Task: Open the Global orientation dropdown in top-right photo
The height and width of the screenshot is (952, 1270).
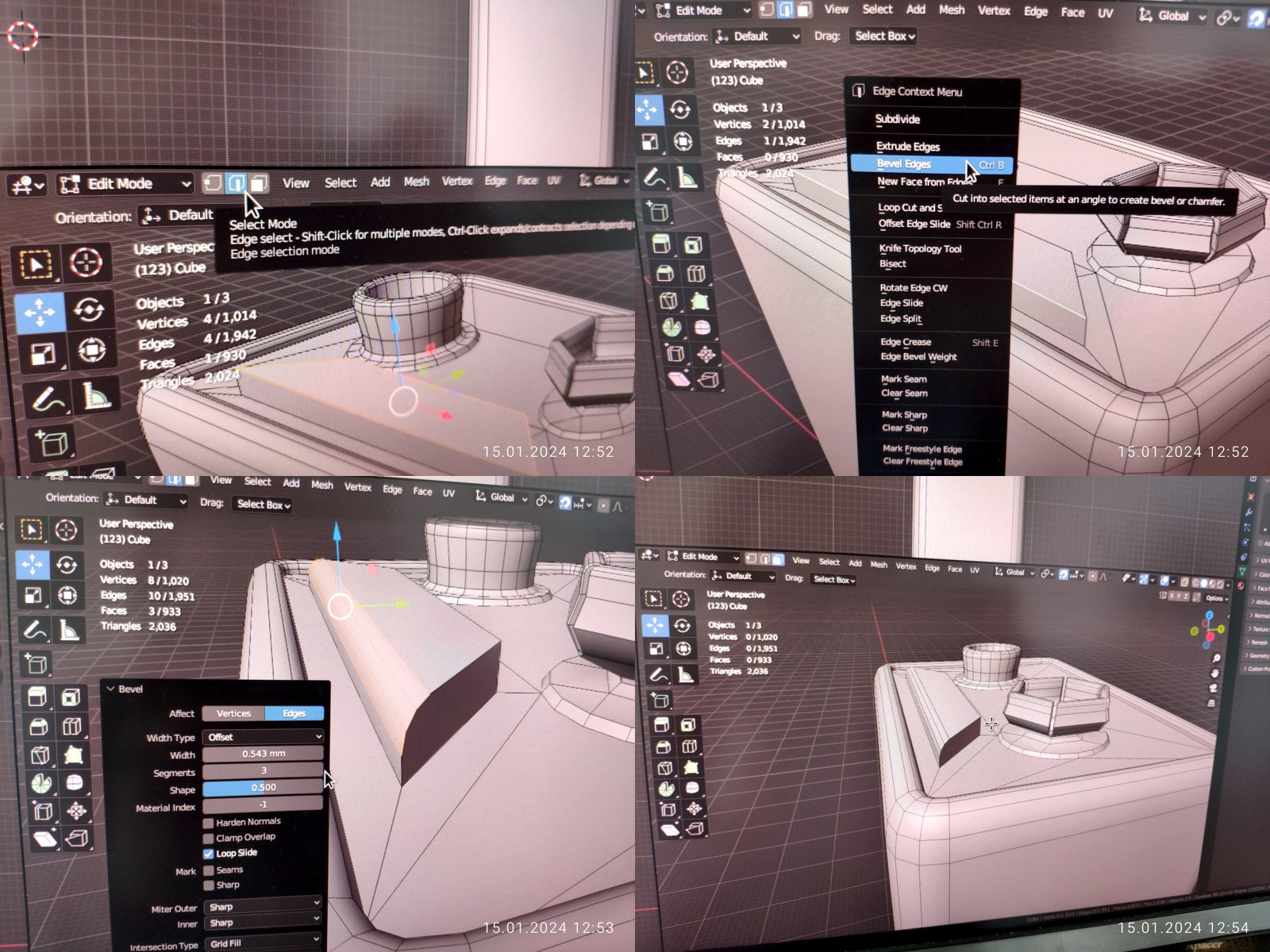Action: (x=1172, y=16)
